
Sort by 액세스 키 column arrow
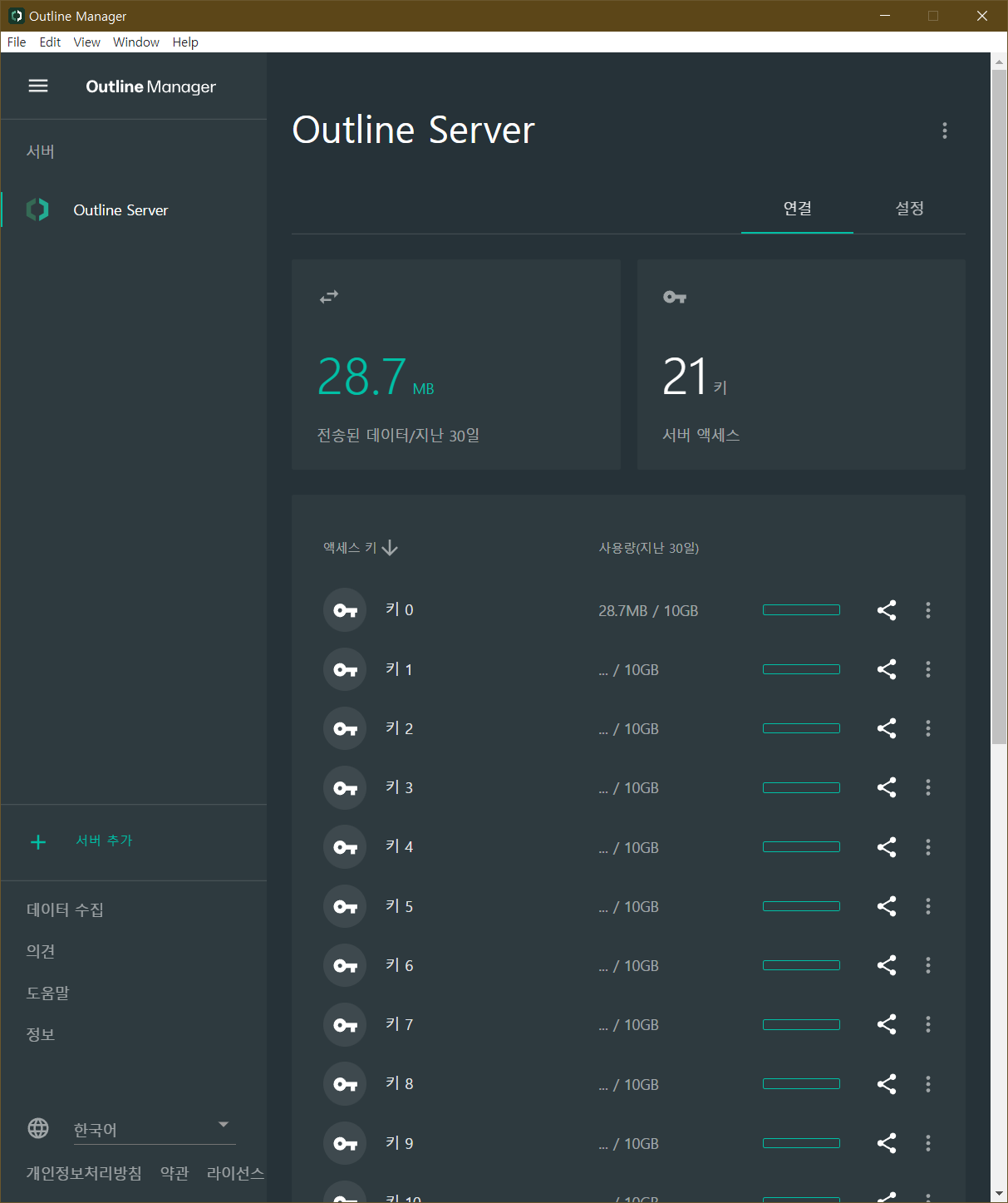[x=390, y=548]
